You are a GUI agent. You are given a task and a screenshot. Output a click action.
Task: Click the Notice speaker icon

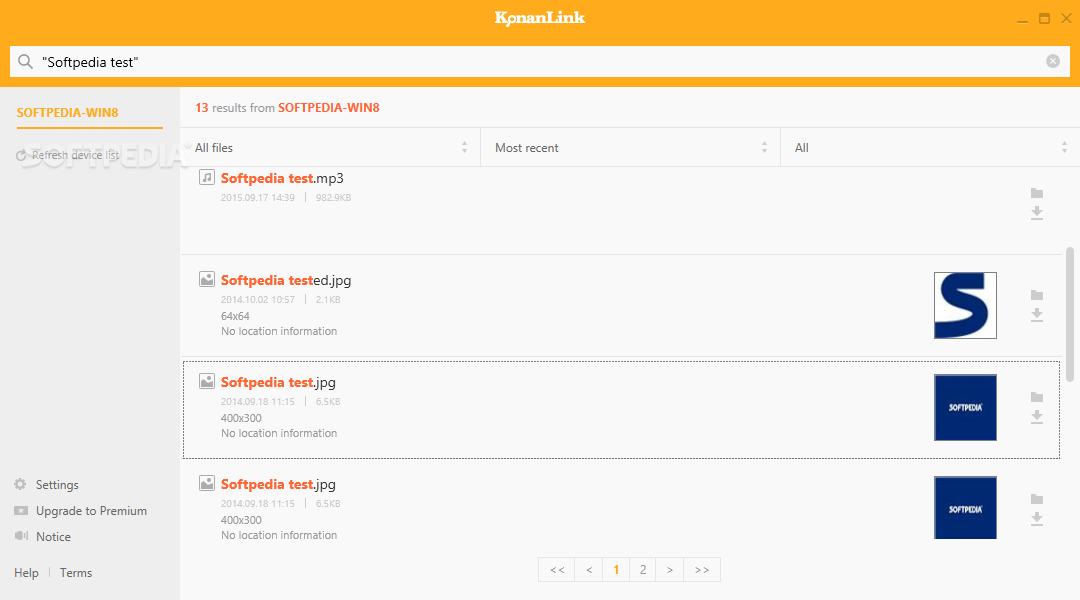pyautogui.click(x=21, y=536)
